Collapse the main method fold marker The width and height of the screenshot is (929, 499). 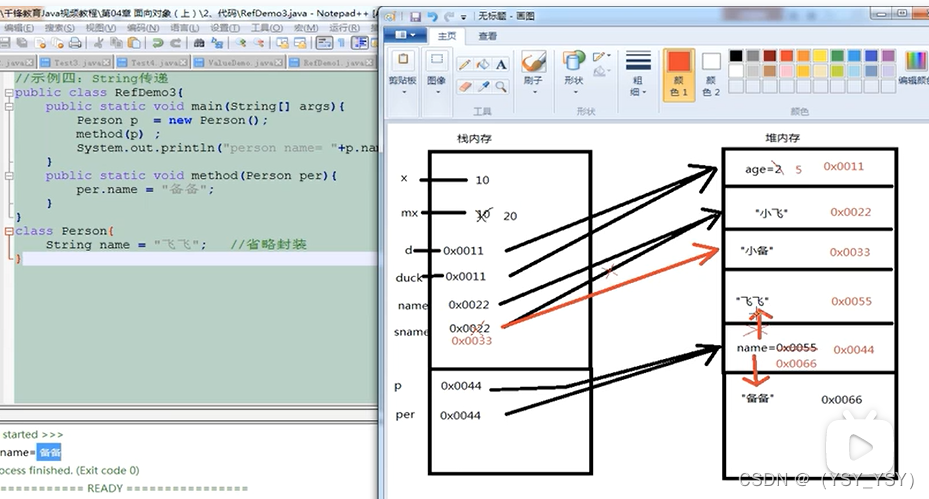pyautogui.click(x=9, y=107)
